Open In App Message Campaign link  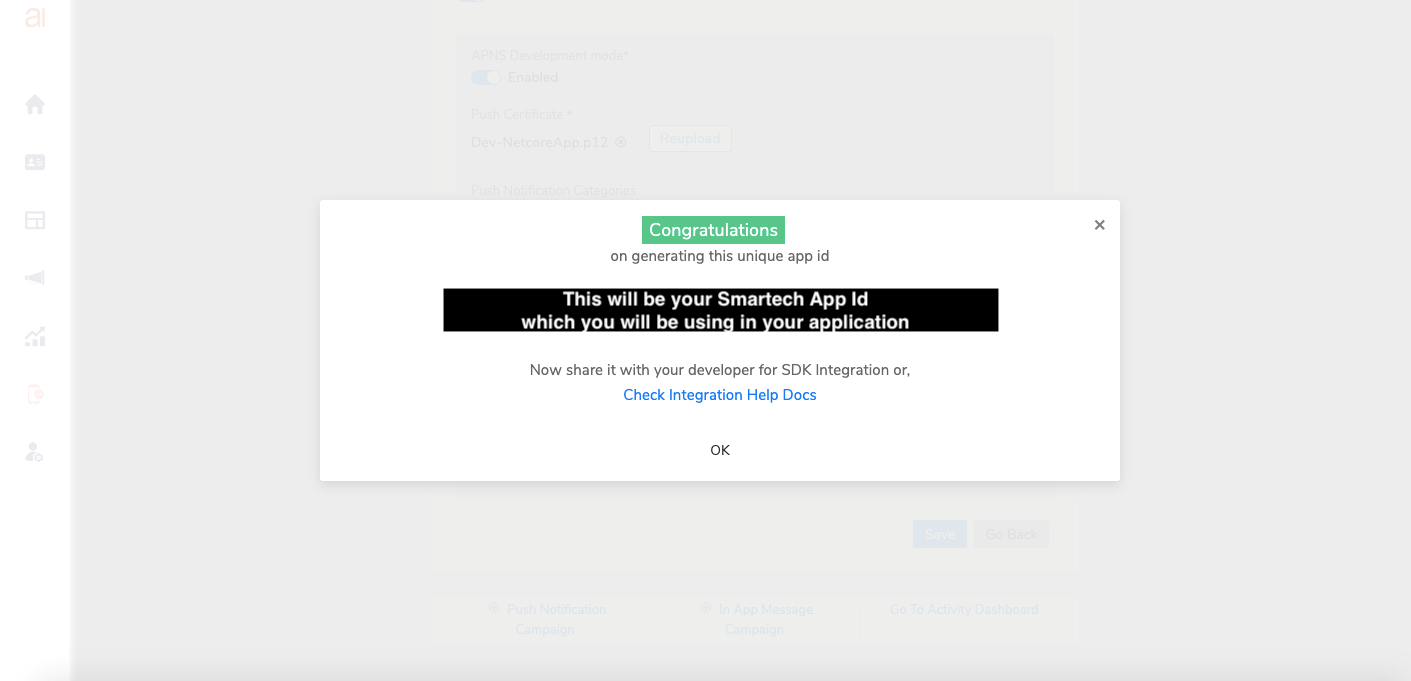tap(756, 619)
